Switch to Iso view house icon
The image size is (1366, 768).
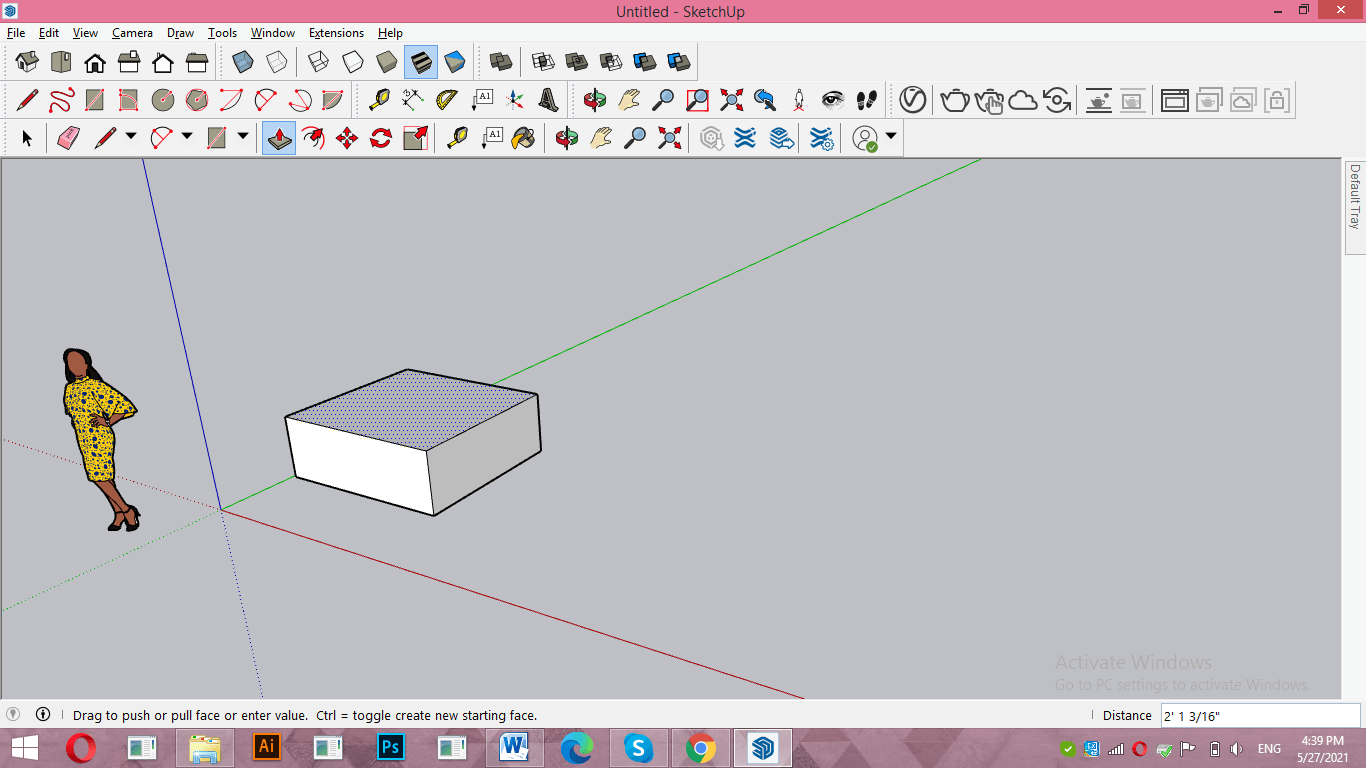27,62
